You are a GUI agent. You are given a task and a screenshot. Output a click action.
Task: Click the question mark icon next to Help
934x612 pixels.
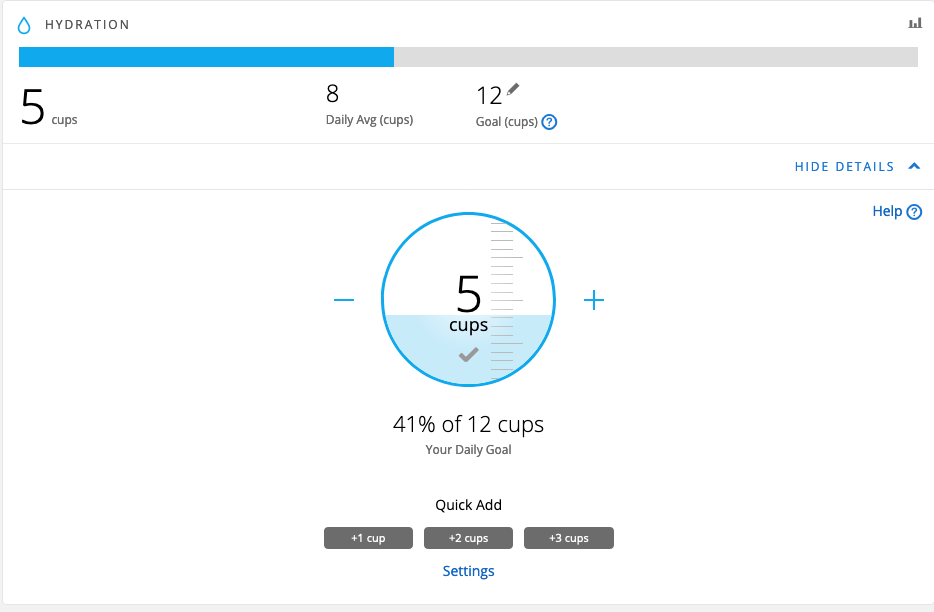[914, 212]
